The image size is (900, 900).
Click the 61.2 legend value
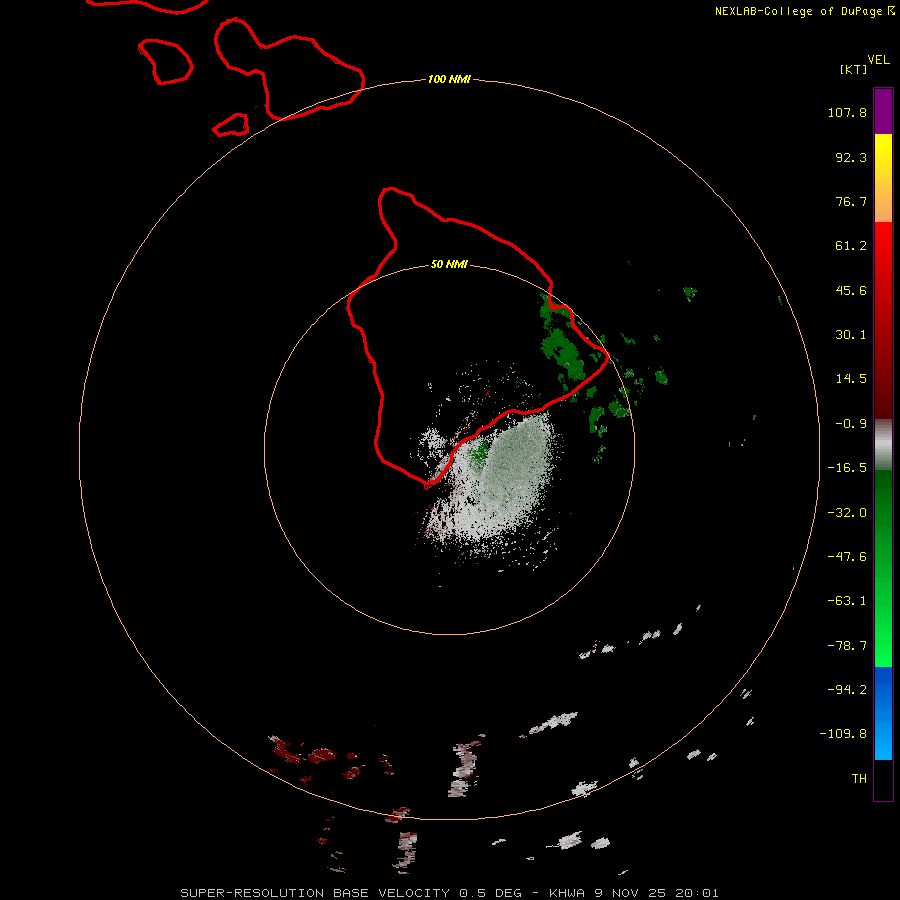tap(851, 246)
